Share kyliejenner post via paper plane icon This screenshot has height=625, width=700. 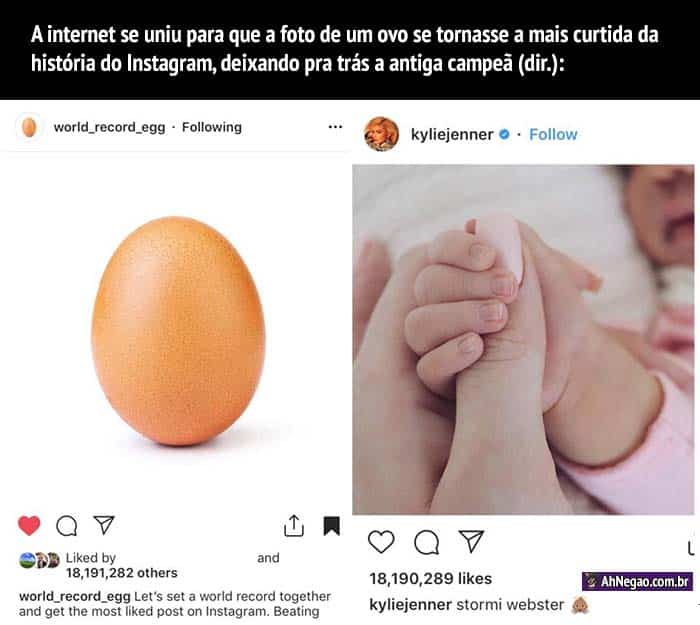click(471, 541)
